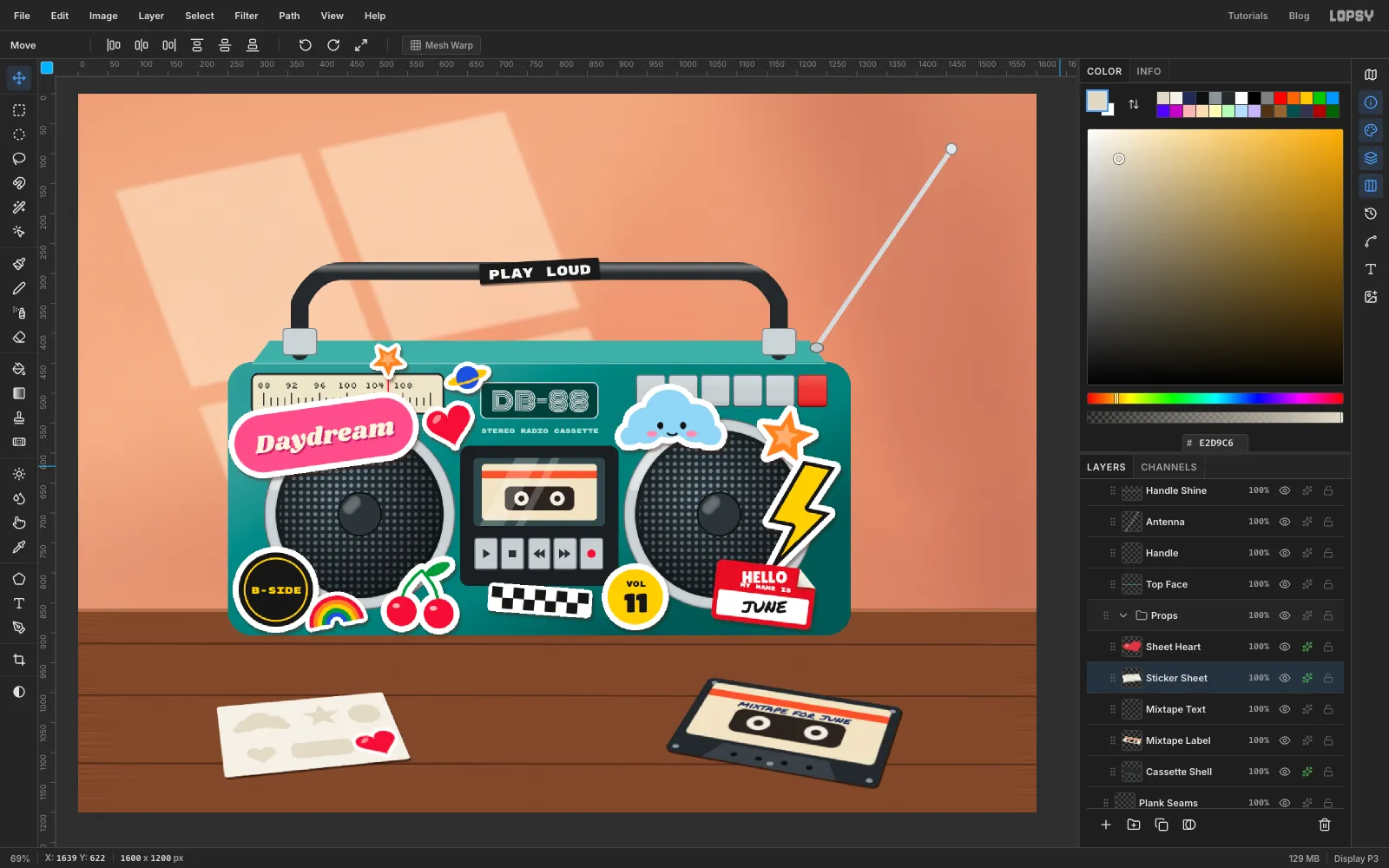Toggle visibility of Sticker Sheet layer
The width and height of the screenshot is (1389, 868).
click(x=1285, y=678)
